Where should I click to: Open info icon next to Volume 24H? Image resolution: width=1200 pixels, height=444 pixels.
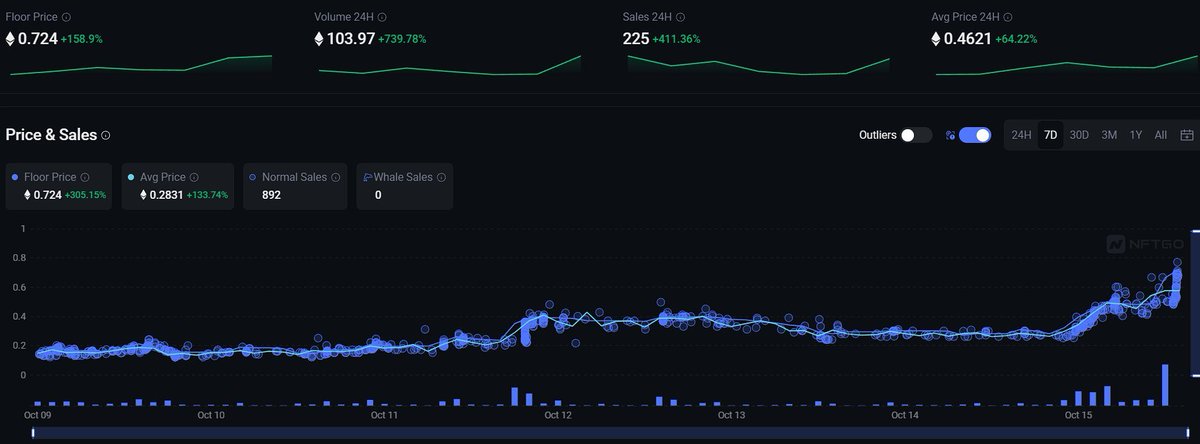point(383,17)
